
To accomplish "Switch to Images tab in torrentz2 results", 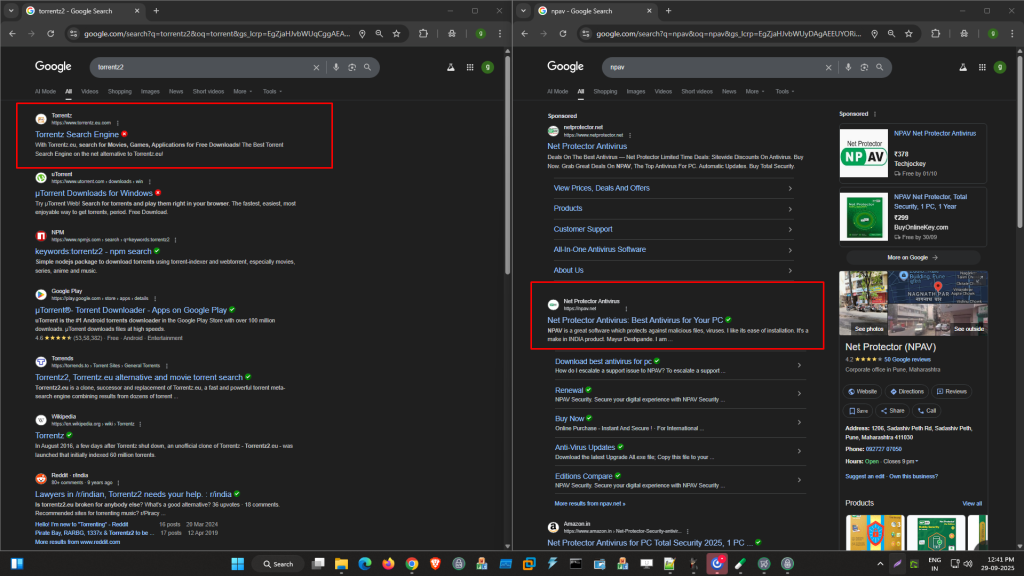I will tap(150, 91).
